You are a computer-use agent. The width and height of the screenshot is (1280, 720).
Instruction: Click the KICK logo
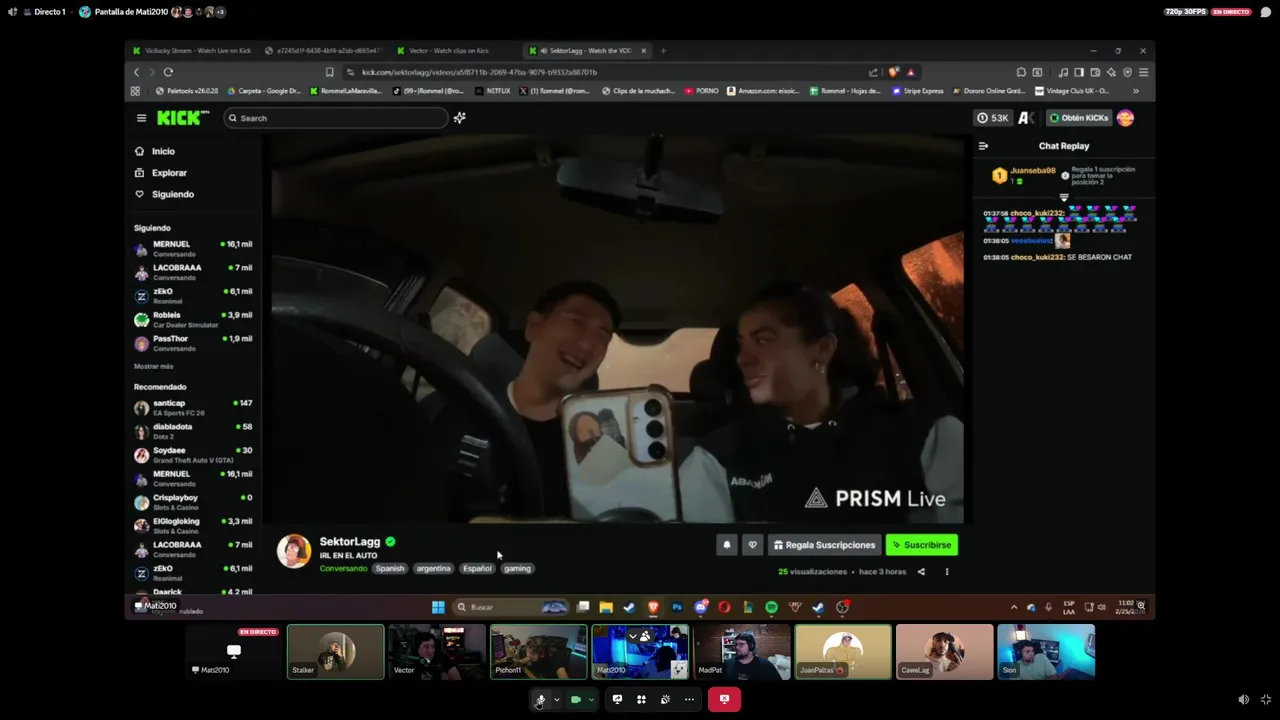183,118
